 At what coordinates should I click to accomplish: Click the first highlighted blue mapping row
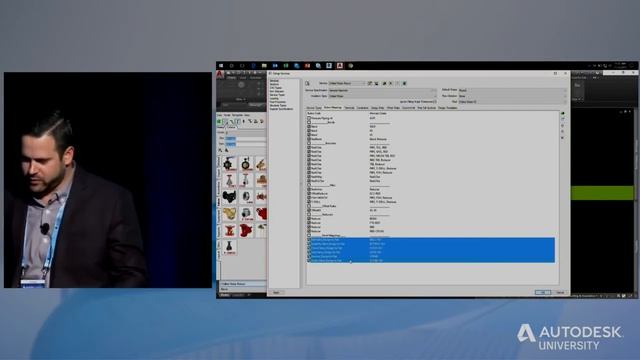[431, 240]
